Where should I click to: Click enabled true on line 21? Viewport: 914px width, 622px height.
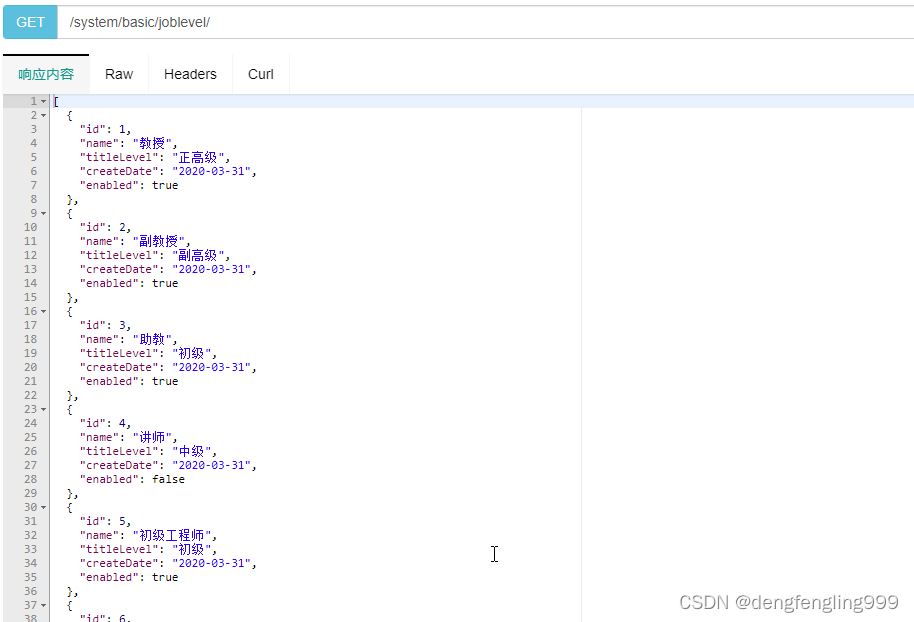[x=165, y=381]
